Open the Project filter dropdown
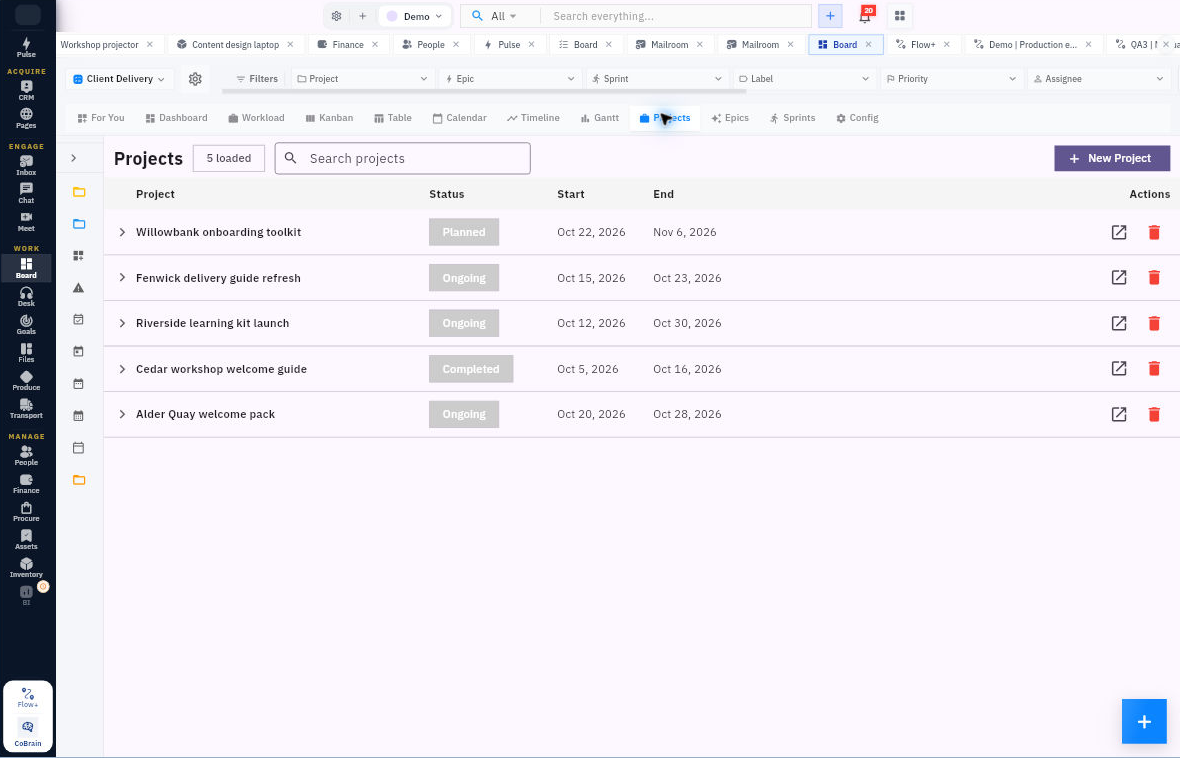 [x=362, y=78]
